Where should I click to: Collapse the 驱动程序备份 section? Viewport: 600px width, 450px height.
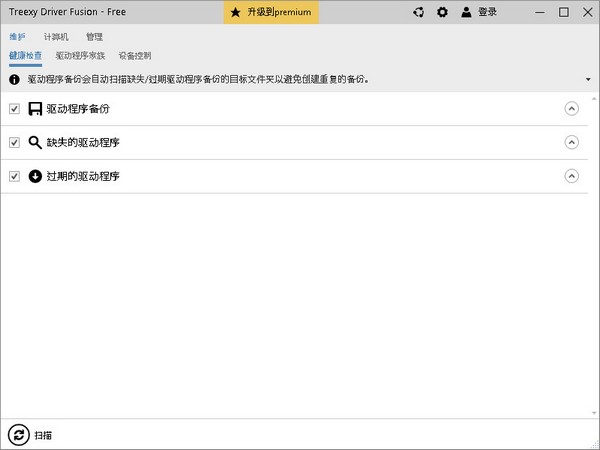(x=571, y=109)
